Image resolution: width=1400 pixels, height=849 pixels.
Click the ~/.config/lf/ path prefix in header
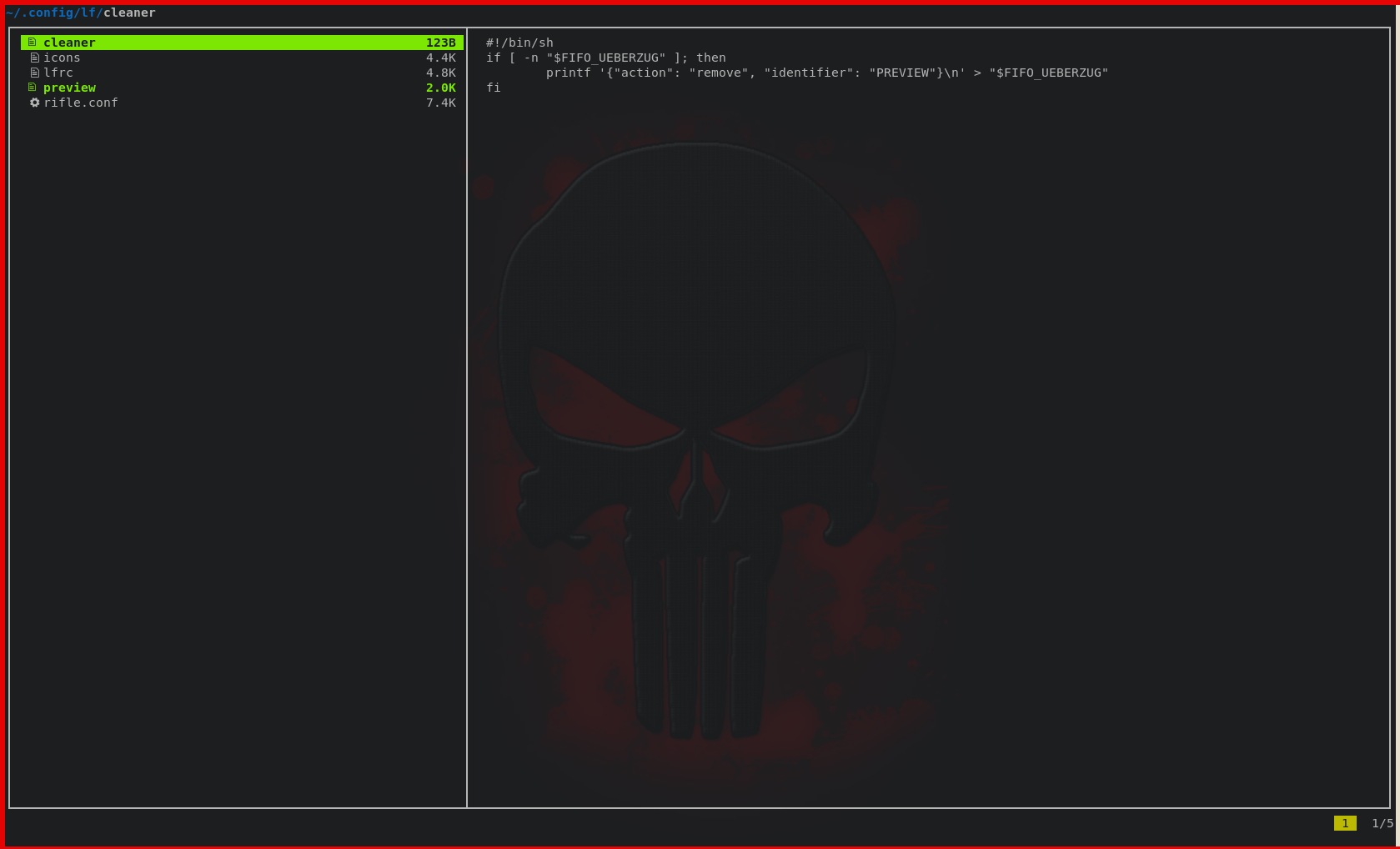coord(54,13)
